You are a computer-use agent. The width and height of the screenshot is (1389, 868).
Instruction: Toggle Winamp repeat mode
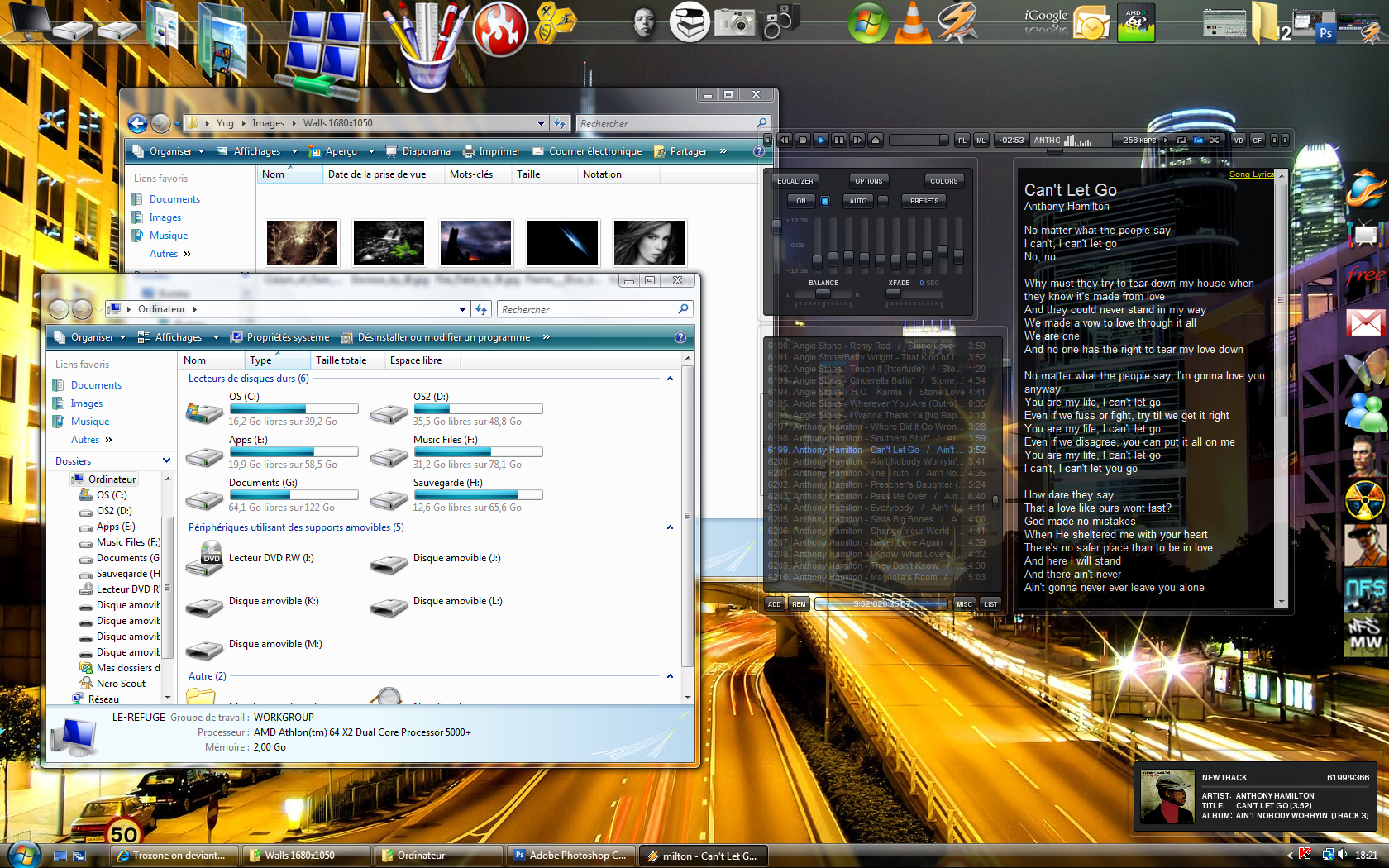coord(1181,140)
